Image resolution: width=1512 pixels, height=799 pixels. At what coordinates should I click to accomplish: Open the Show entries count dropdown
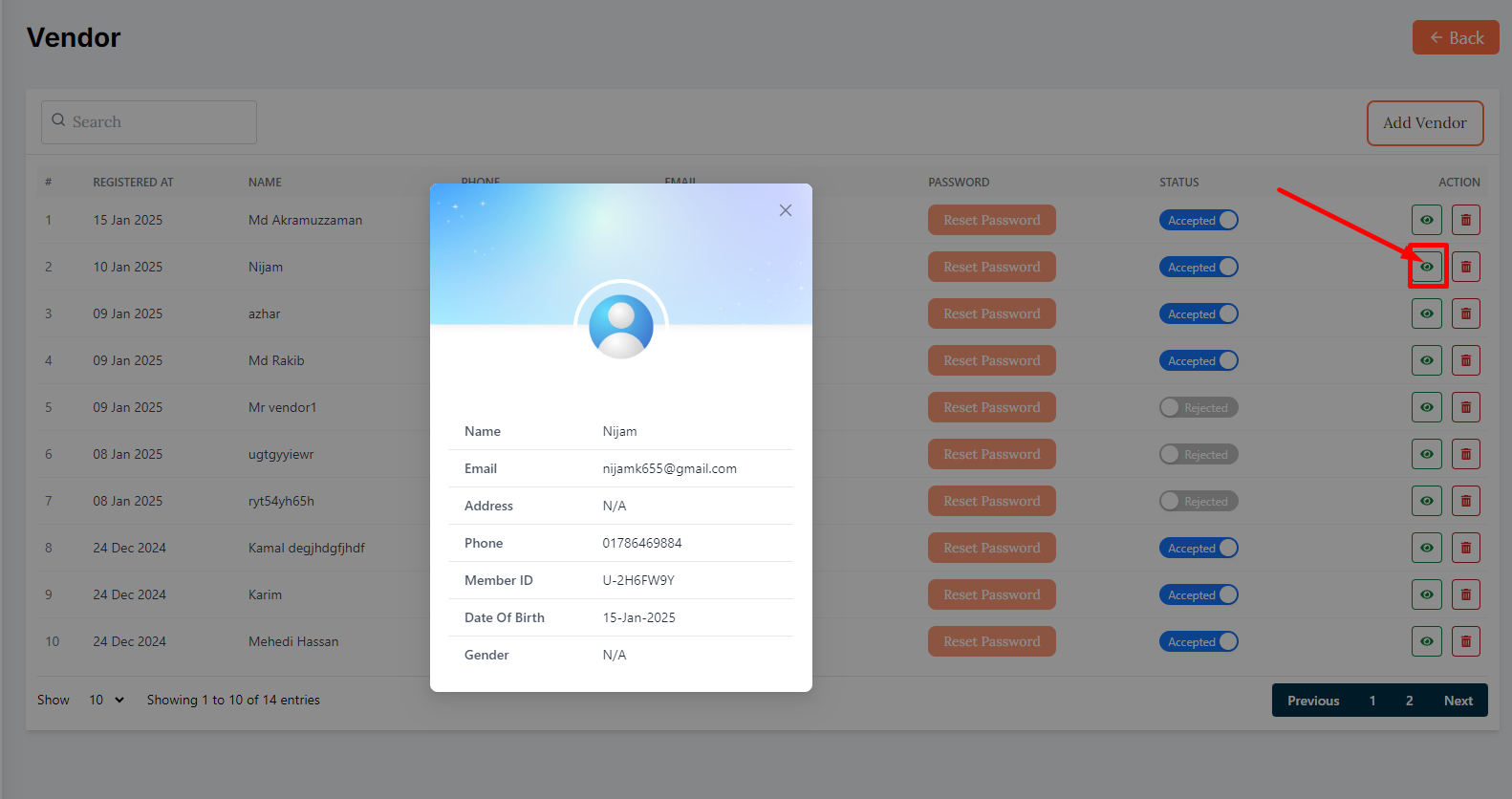click(106, 700)
